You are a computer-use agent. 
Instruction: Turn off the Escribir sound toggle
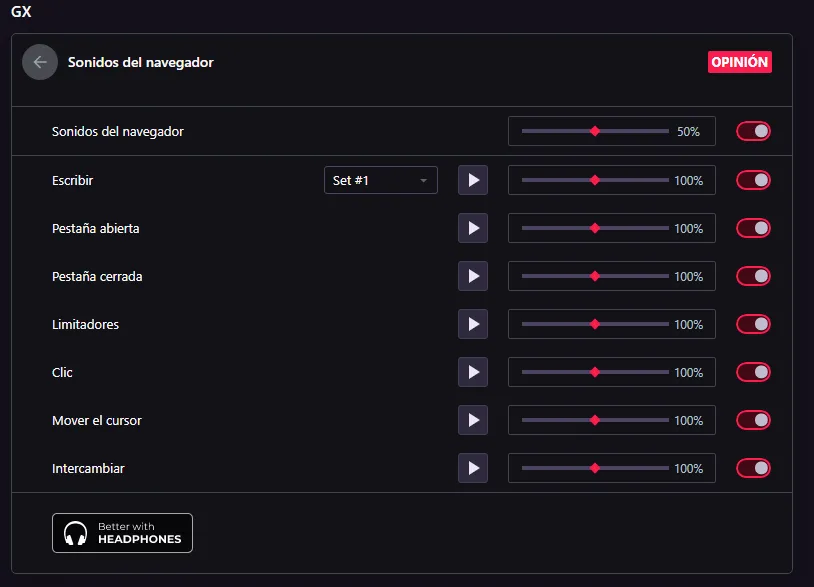(753, 180)
